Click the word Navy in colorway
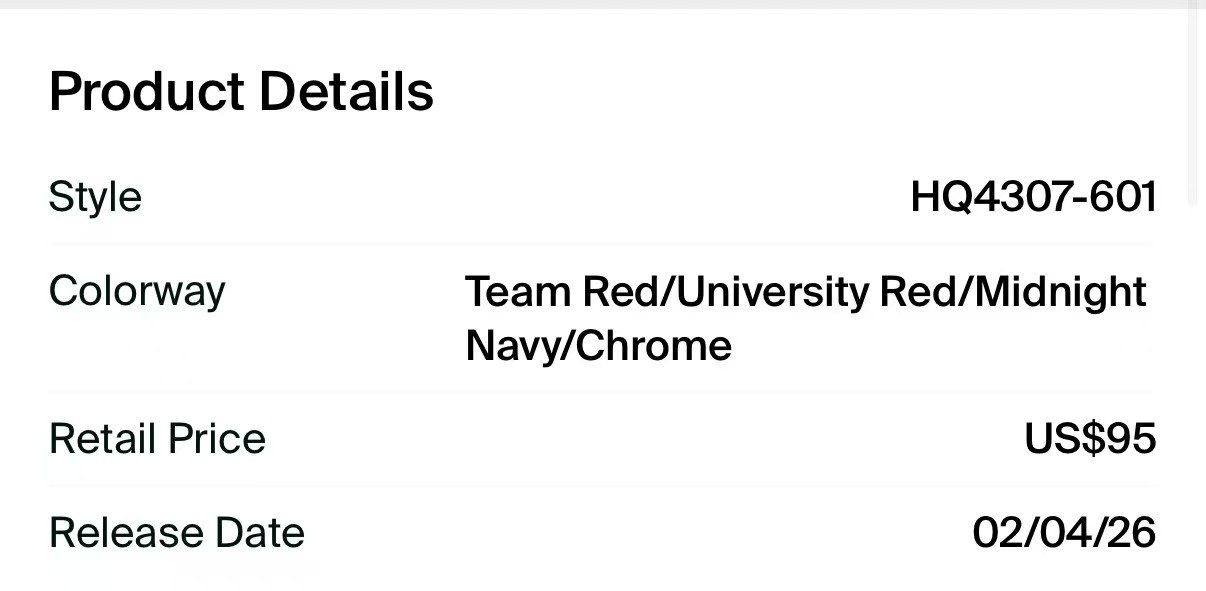 [515, 346]
